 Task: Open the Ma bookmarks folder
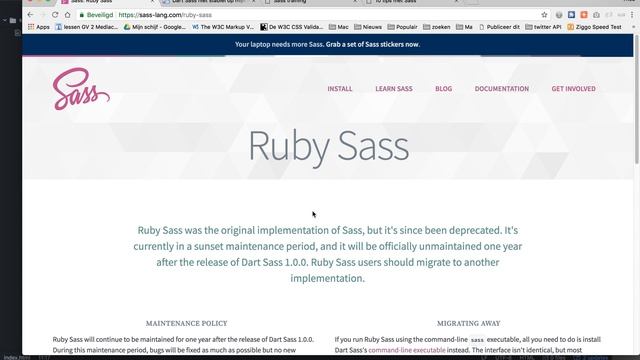pyautogui.click(x=464, y=27)
